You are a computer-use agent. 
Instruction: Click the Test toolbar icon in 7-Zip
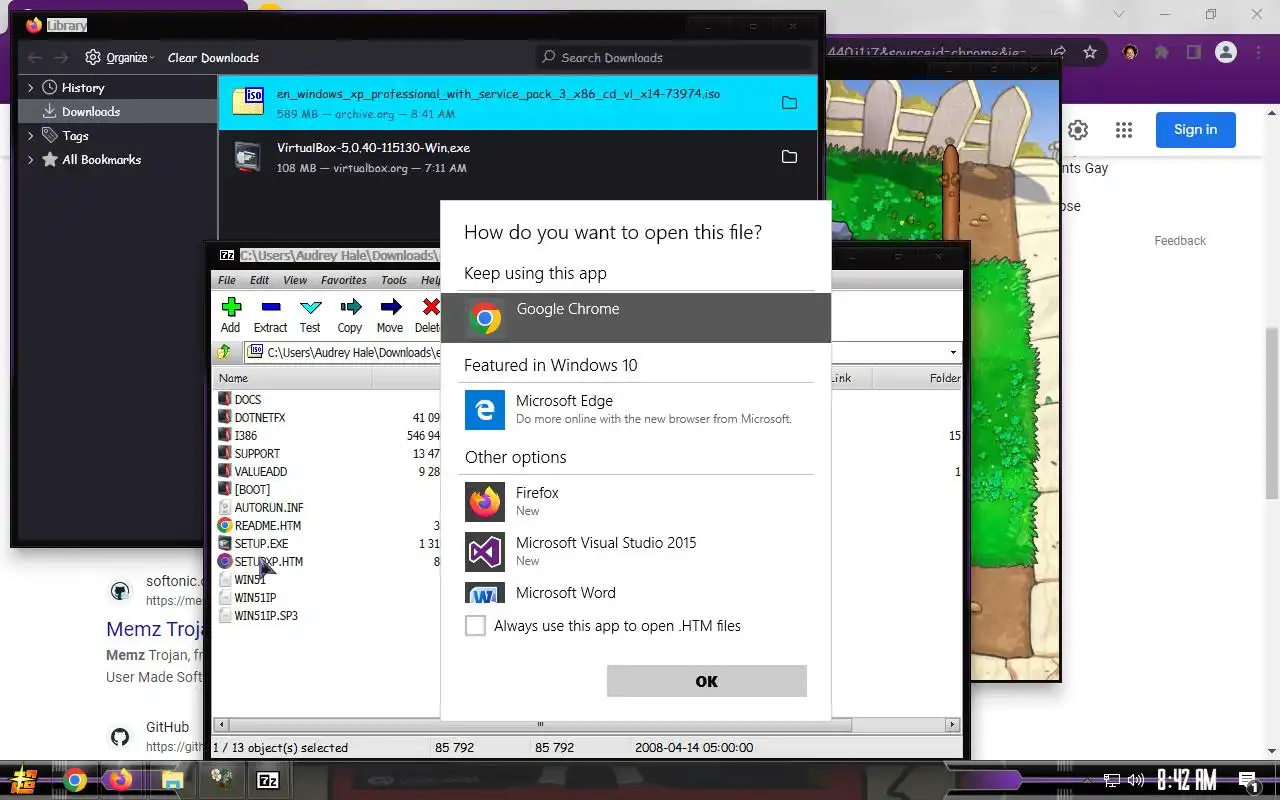[x=310, y=307]
